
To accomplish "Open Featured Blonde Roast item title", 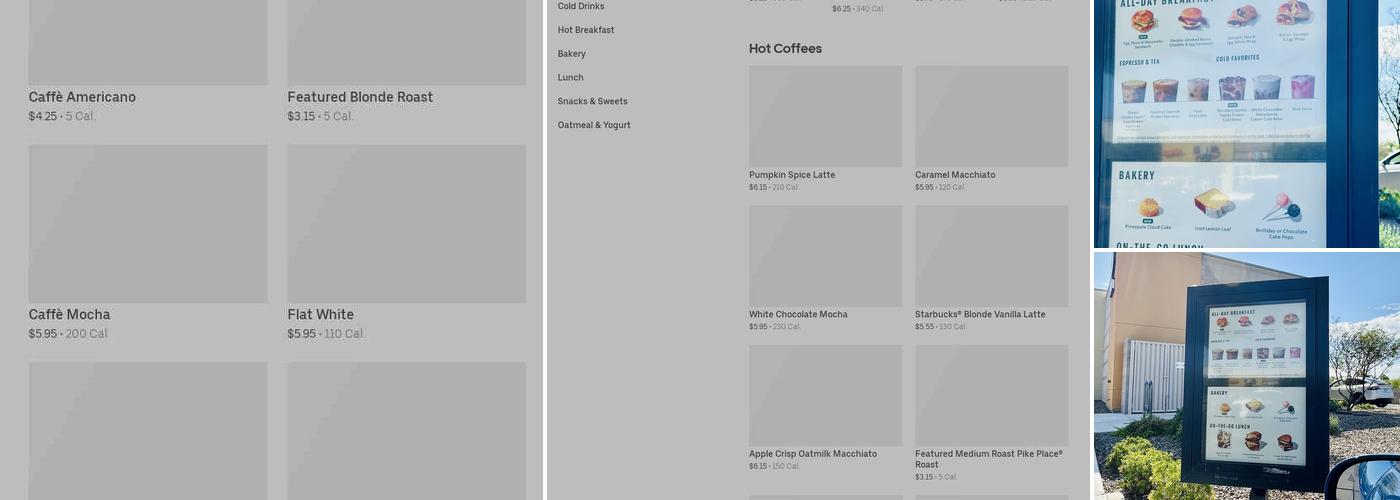I will [x=360, y=97].
